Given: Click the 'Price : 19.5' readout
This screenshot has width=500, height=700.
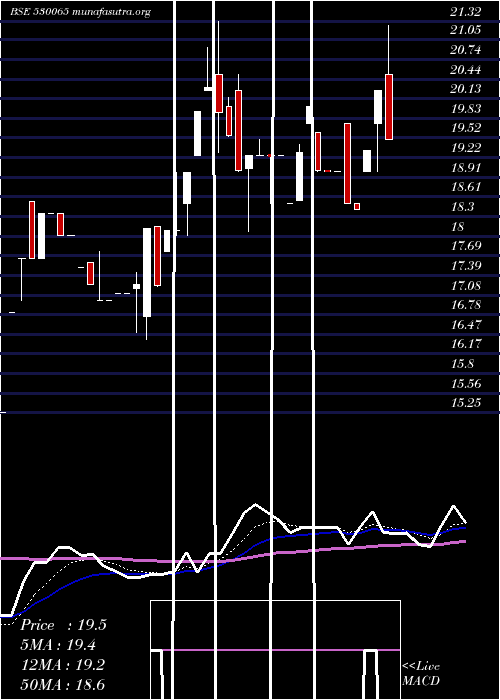Looking at the screenshot, I should pyautogui.click(x=63, y=625).
